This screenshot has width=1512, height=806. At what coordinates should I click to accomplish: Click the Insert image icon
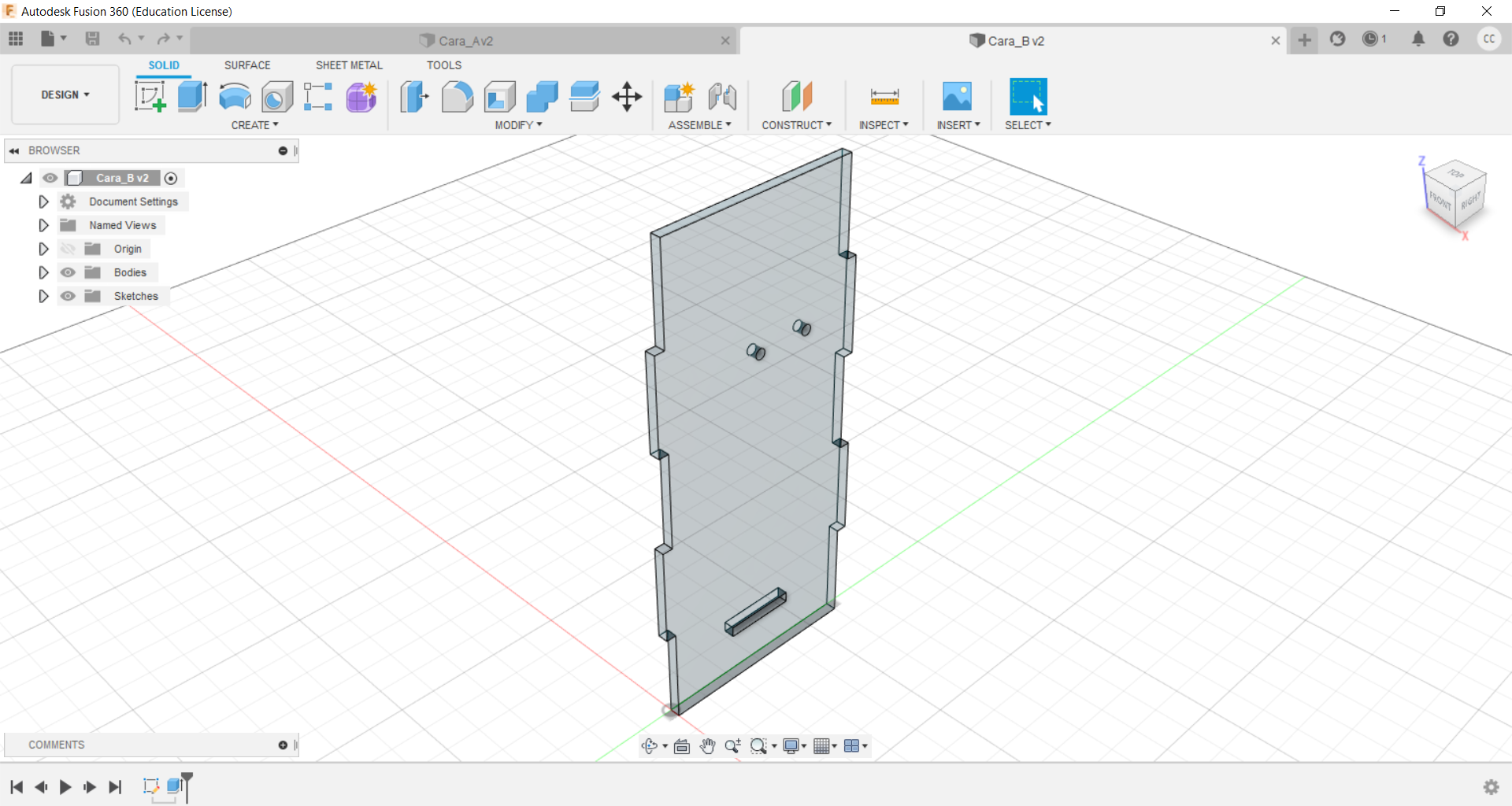tap(957, 97)
